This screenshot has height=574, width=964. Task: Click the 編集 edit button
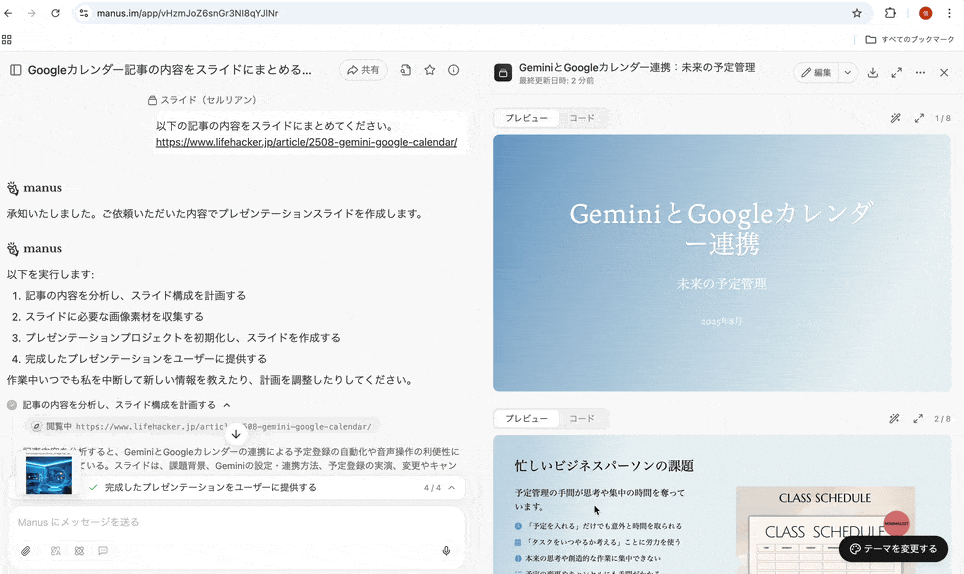[816, 73]
